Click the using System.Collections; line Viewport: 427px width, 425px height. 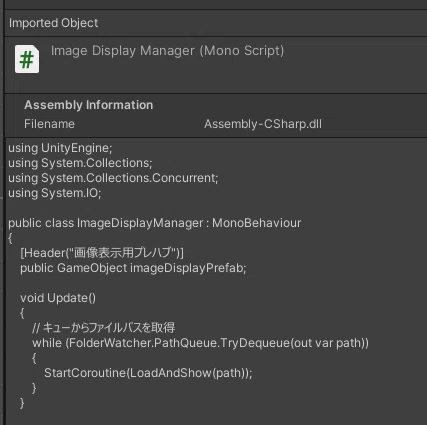[80, 163]
